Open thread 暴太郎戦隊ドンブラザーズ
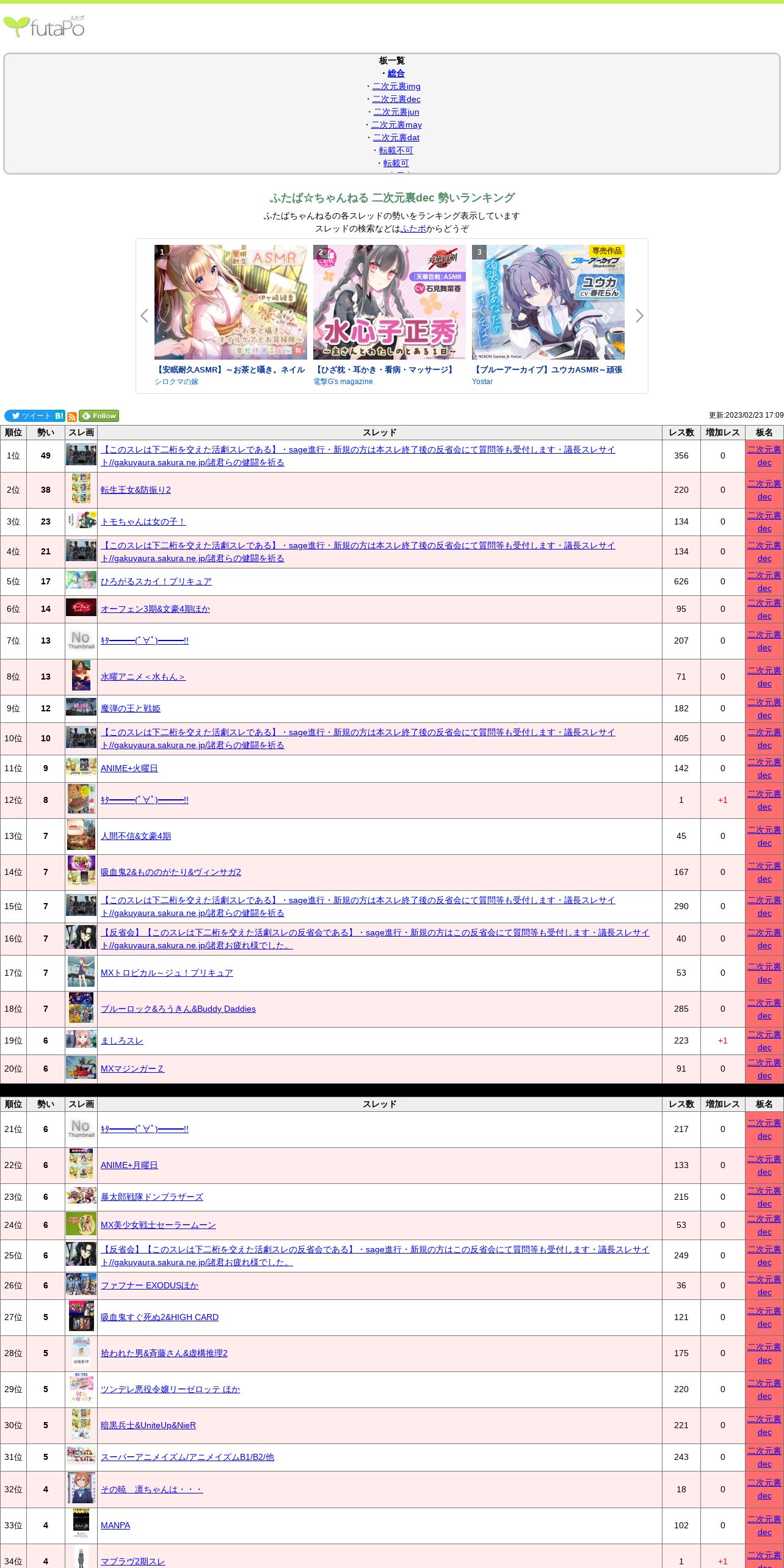Screen dimensions: 784x1568 coord(152,1197)
